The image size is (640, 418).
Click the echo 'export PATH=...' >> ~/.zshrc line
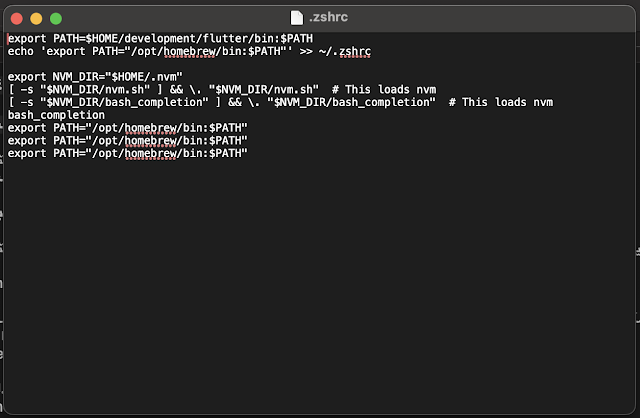click(x=189, y=51)
